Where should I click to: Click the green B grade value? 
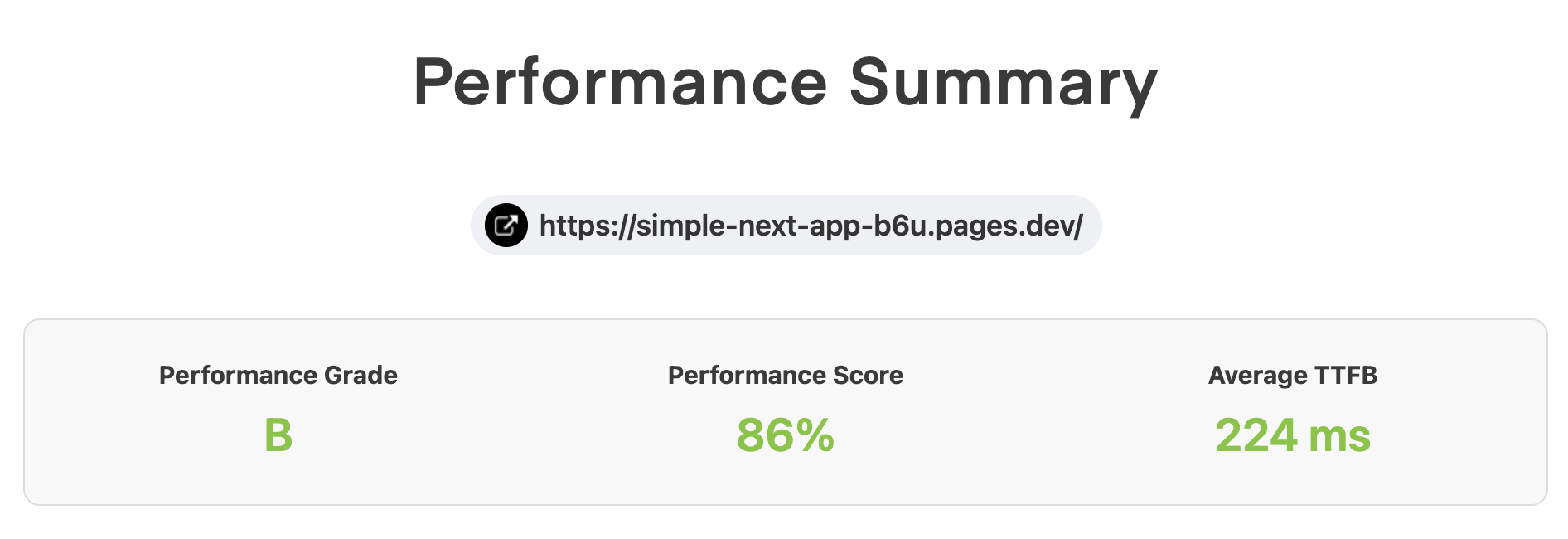coord(278,435)
